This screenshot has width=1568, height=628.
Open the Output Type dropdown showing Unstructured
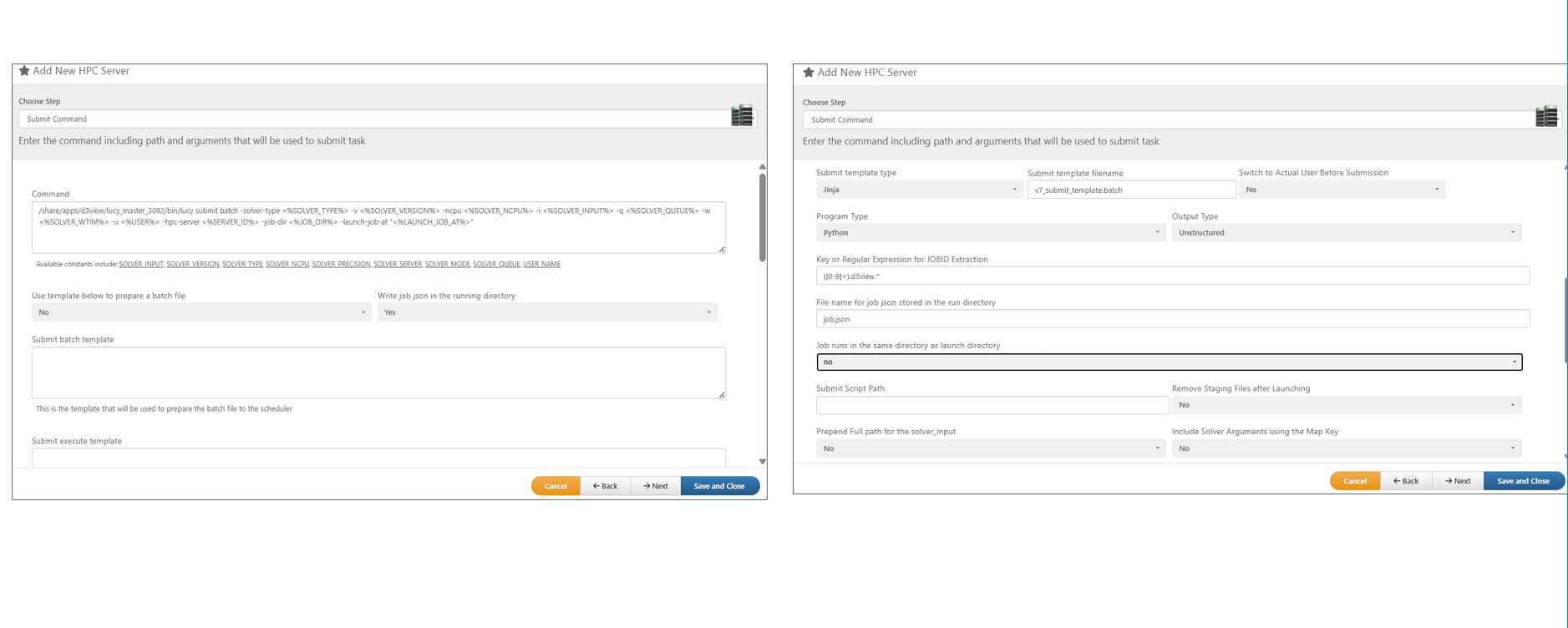[1346, 233]
